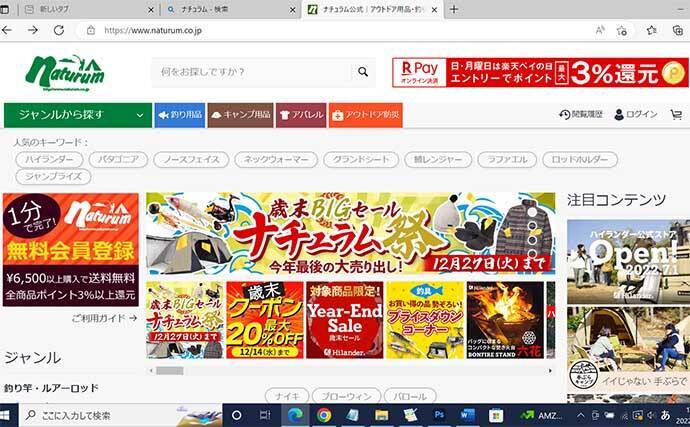Open Microsoft Word from taskbar
Image resolution: width=690 pixels, height=427 pixels.
click(x=467, y=415)
